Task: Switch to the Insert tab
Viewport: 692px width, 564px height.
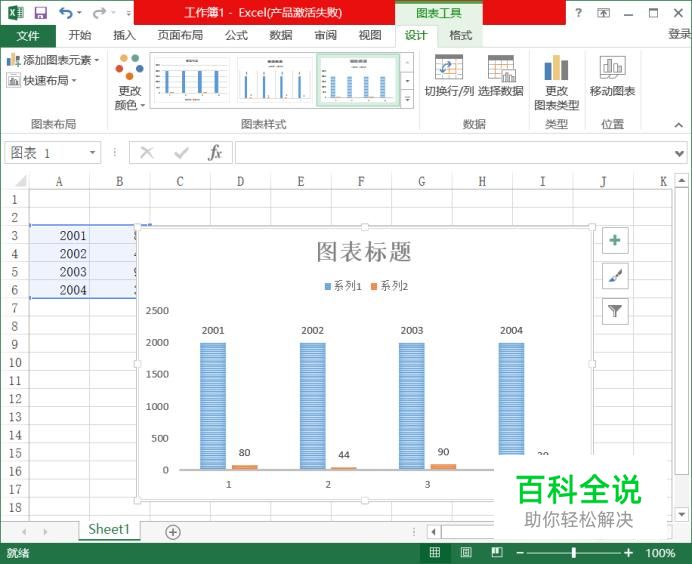Action: coord(124,35)
